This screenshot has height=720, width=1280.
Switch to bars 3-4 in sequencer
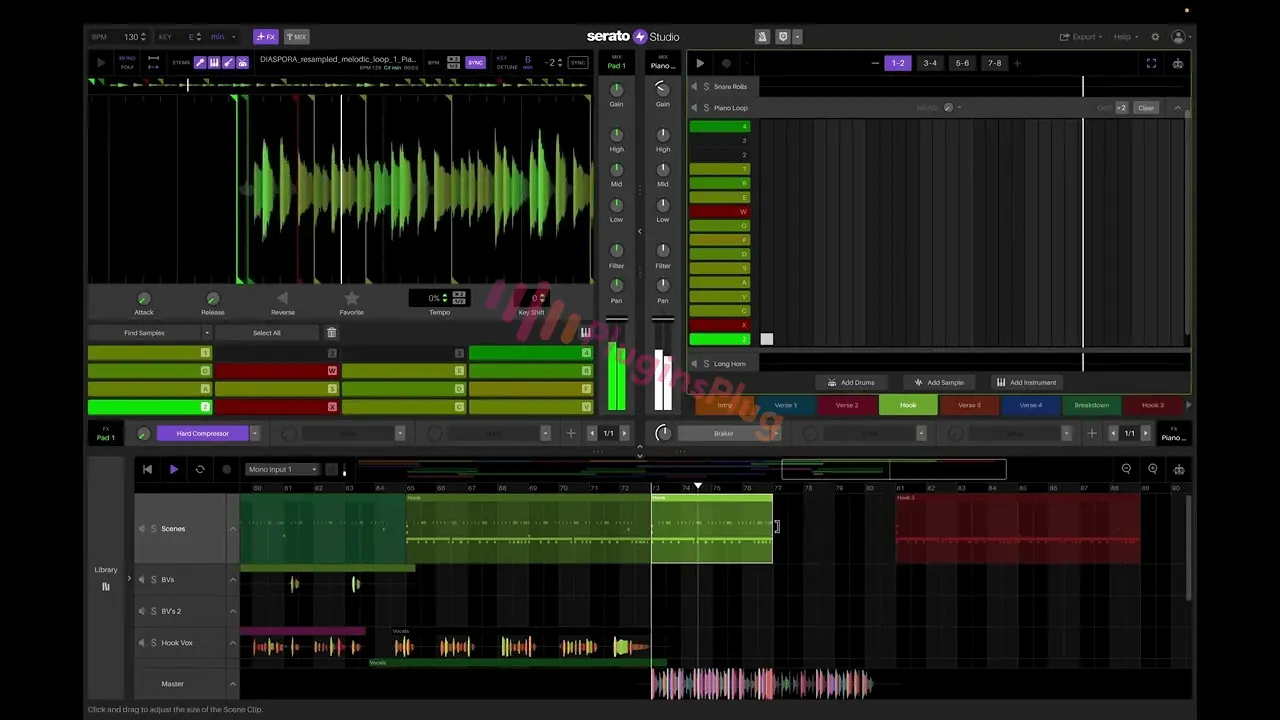[930, 63]
